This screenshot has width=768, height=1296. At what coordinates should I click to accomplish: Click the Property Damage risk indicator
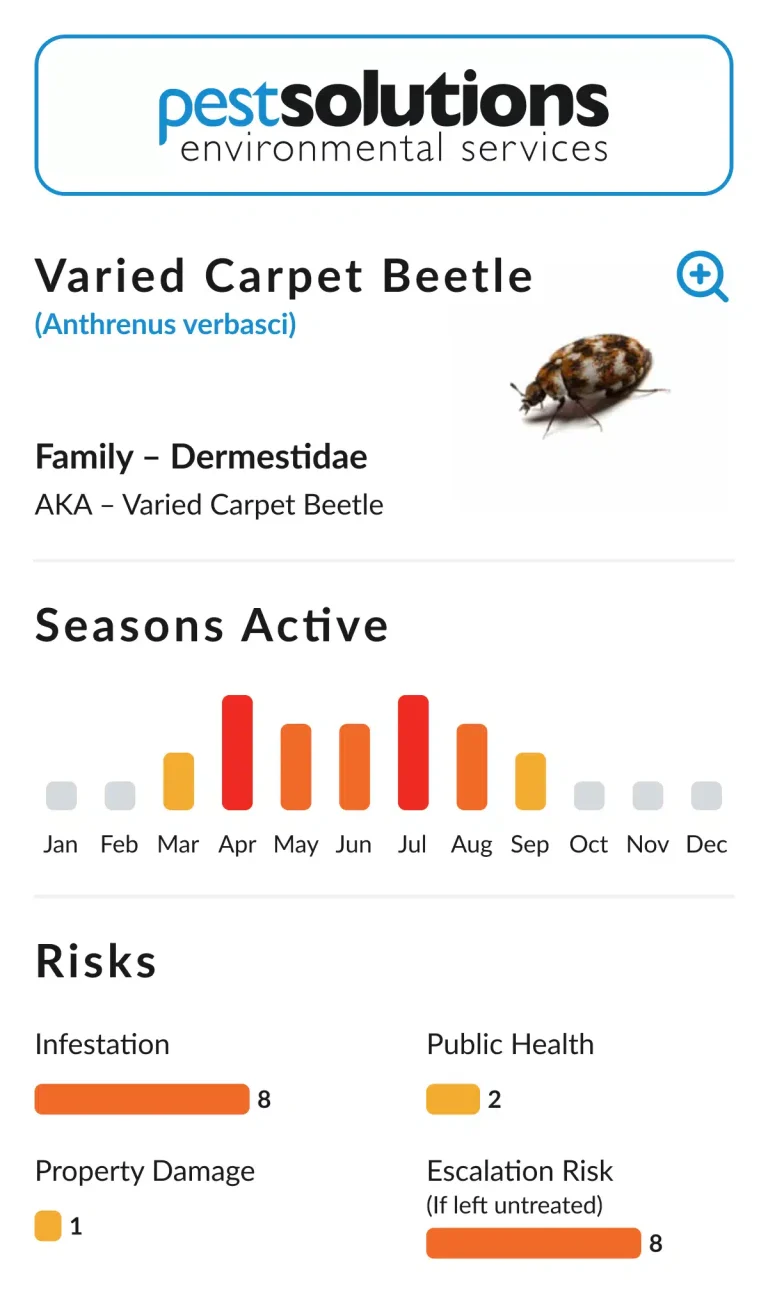coord(48,1226)
